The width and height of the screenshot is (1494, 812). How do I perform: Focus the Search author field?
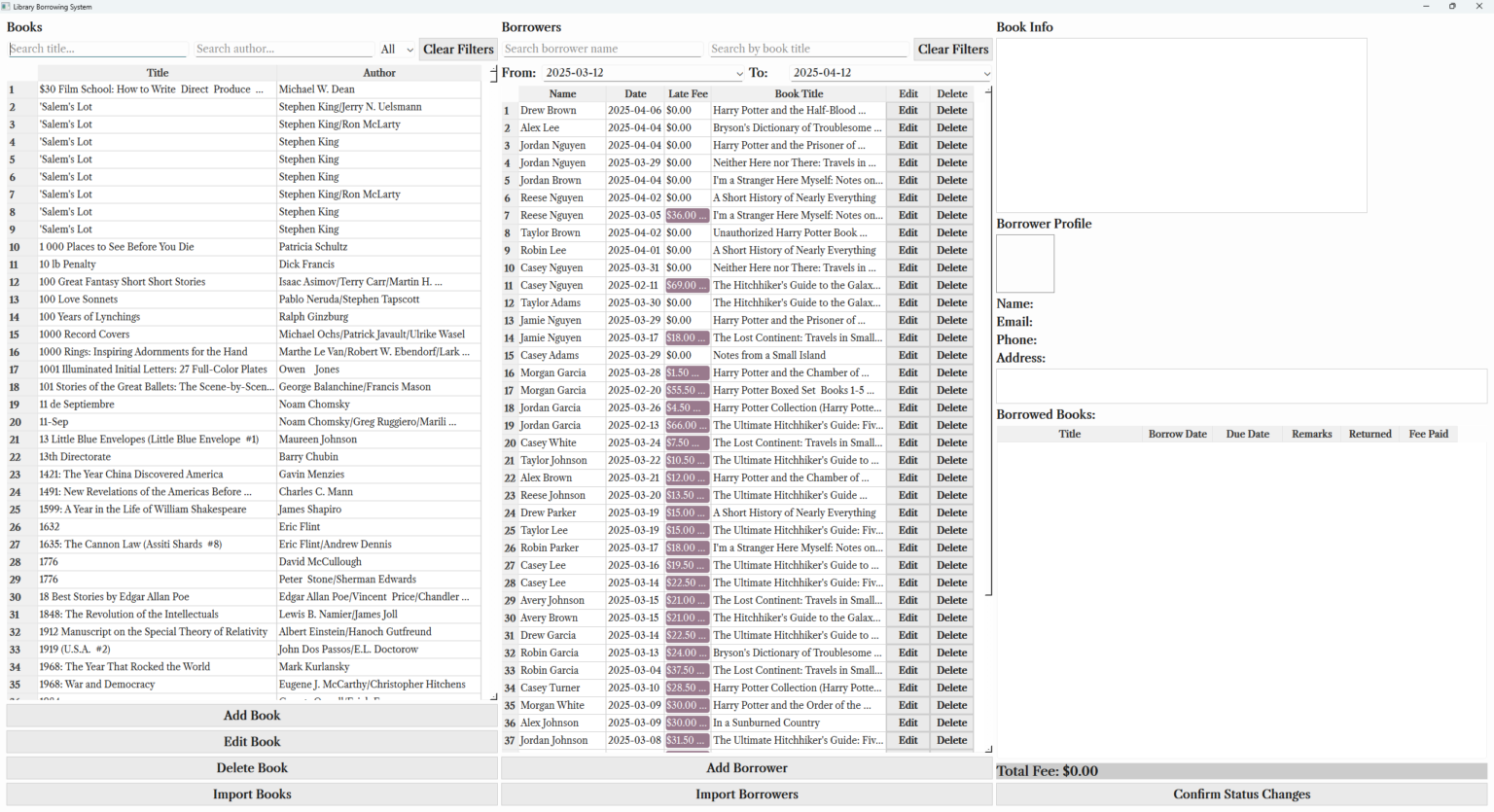point(283,50)
